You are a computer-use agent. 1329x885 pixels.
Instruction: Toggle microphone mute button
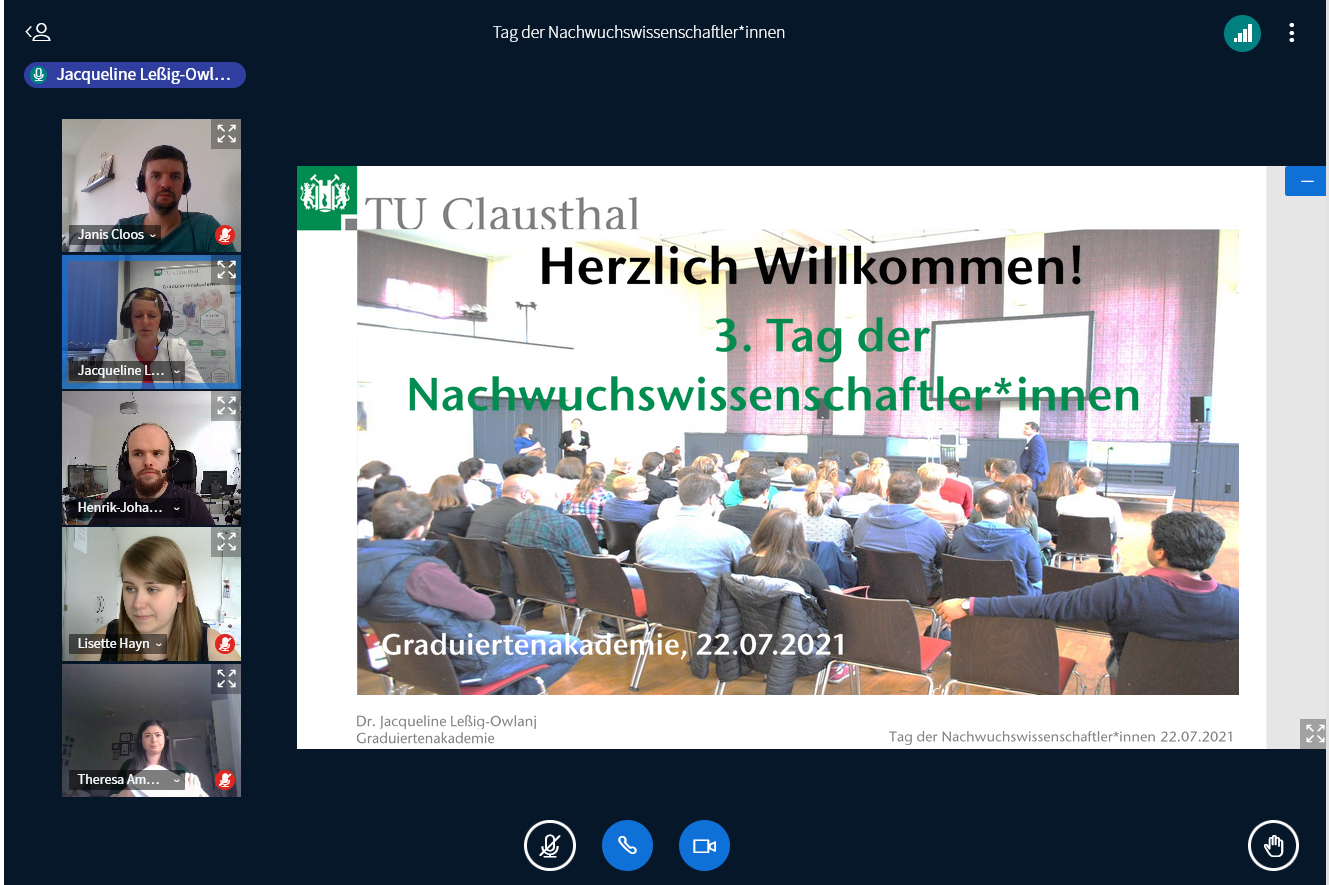[549, 846]
